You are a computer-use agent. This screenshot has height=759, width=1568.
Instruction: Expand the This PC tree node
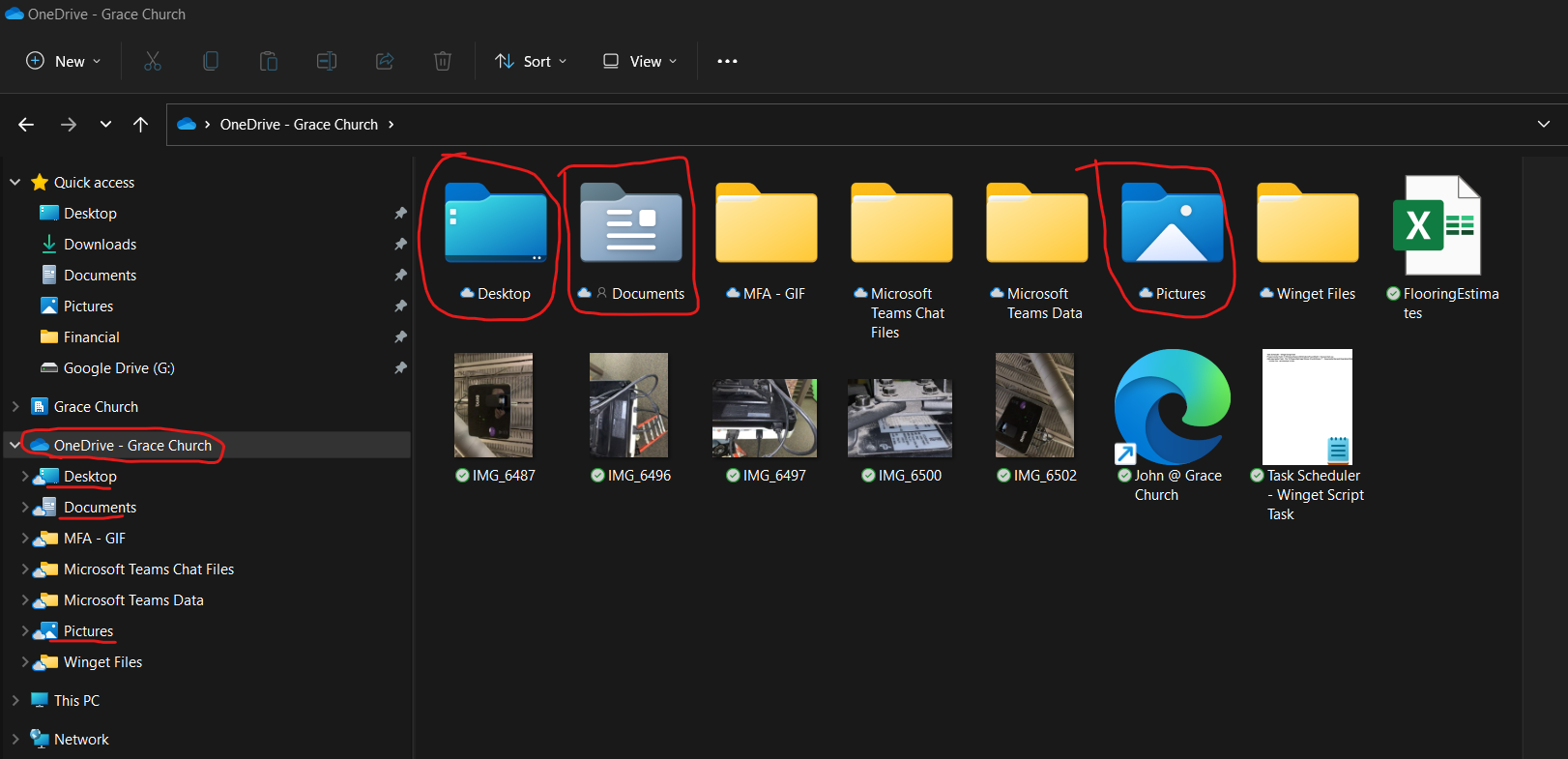[x=15, y=700]
